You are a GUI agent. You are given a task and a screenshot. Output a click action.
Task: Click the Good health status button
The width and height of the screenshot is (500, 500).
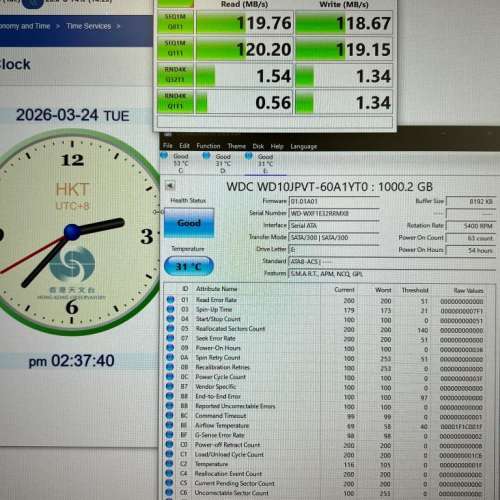pyautogui.click(x=189, y=223)
